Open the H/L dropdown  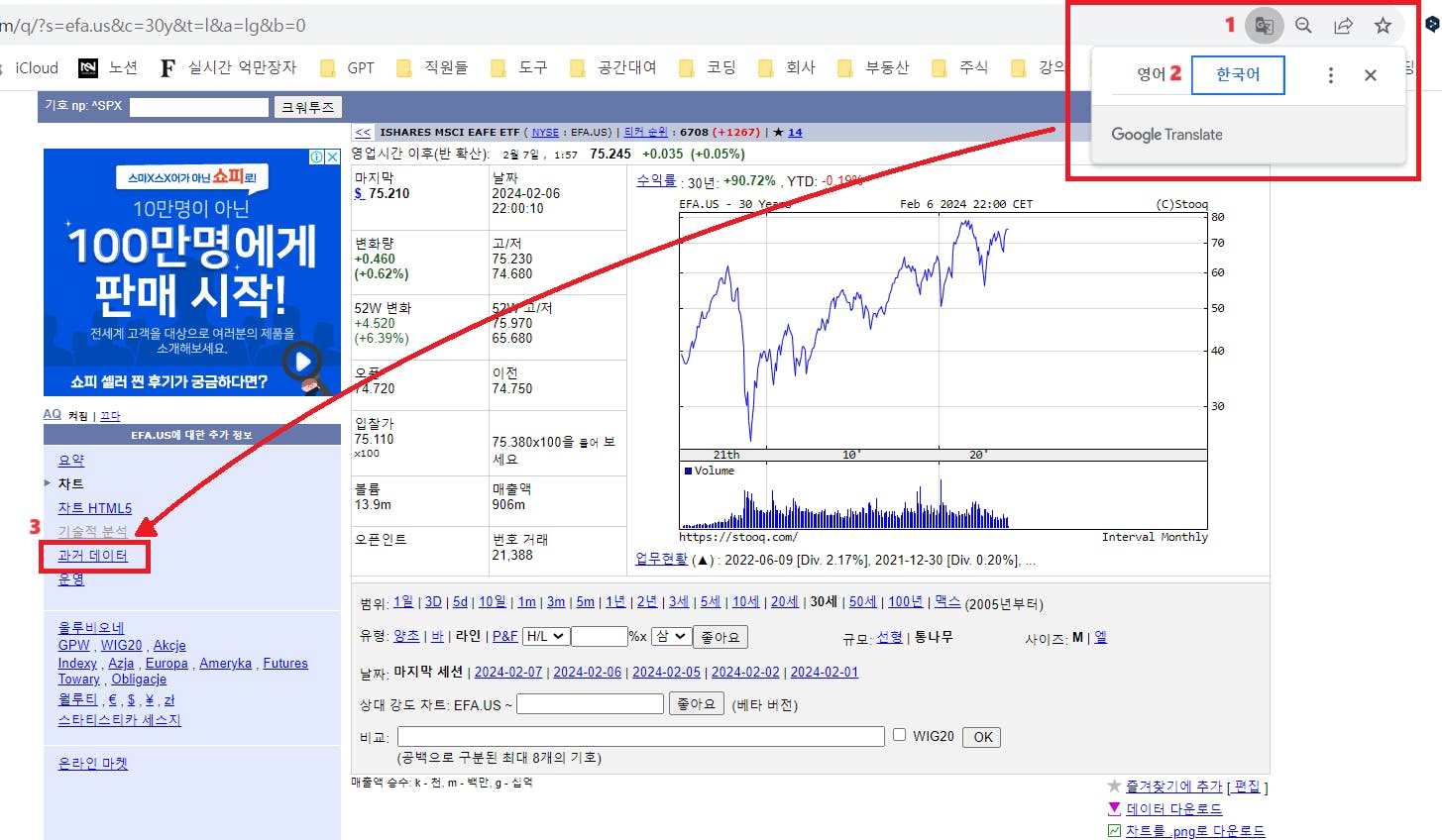[x=545, y=636]
